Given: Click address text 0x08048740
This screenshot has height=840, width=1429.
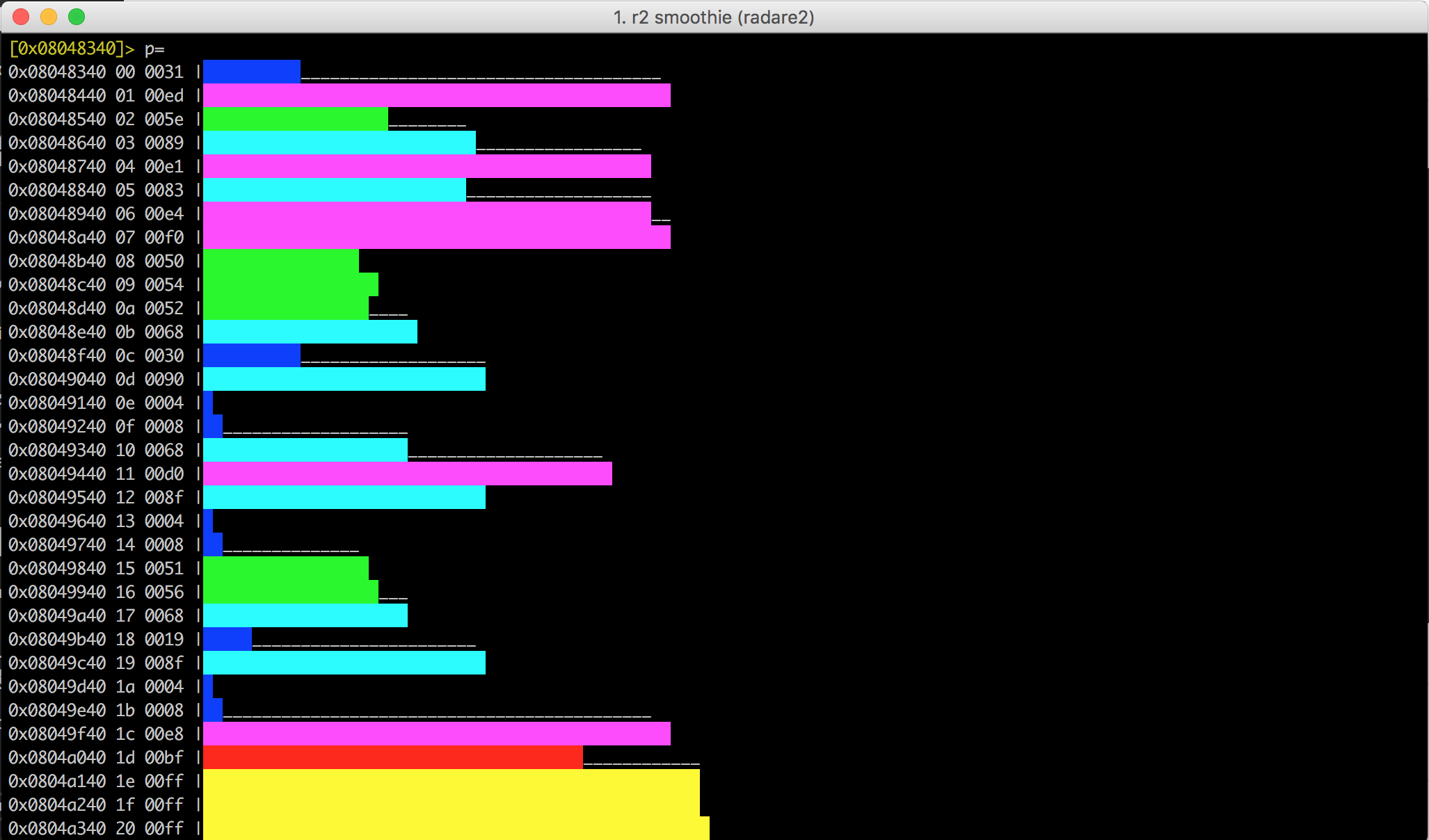Looking at the screenshot, I should coord(57,166).
